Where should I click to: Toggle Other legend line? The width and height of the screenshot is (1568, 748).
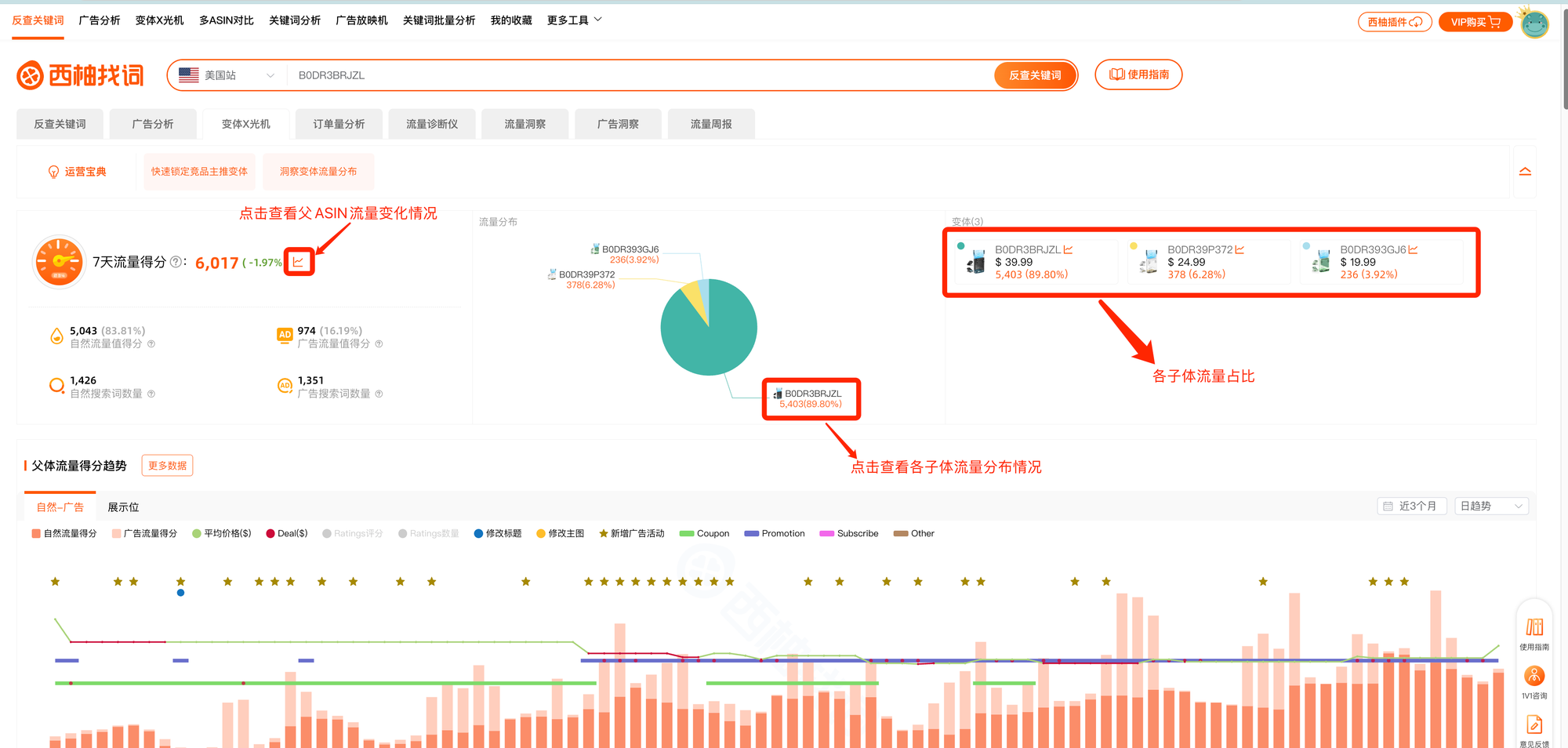click(x=914, y=534)
